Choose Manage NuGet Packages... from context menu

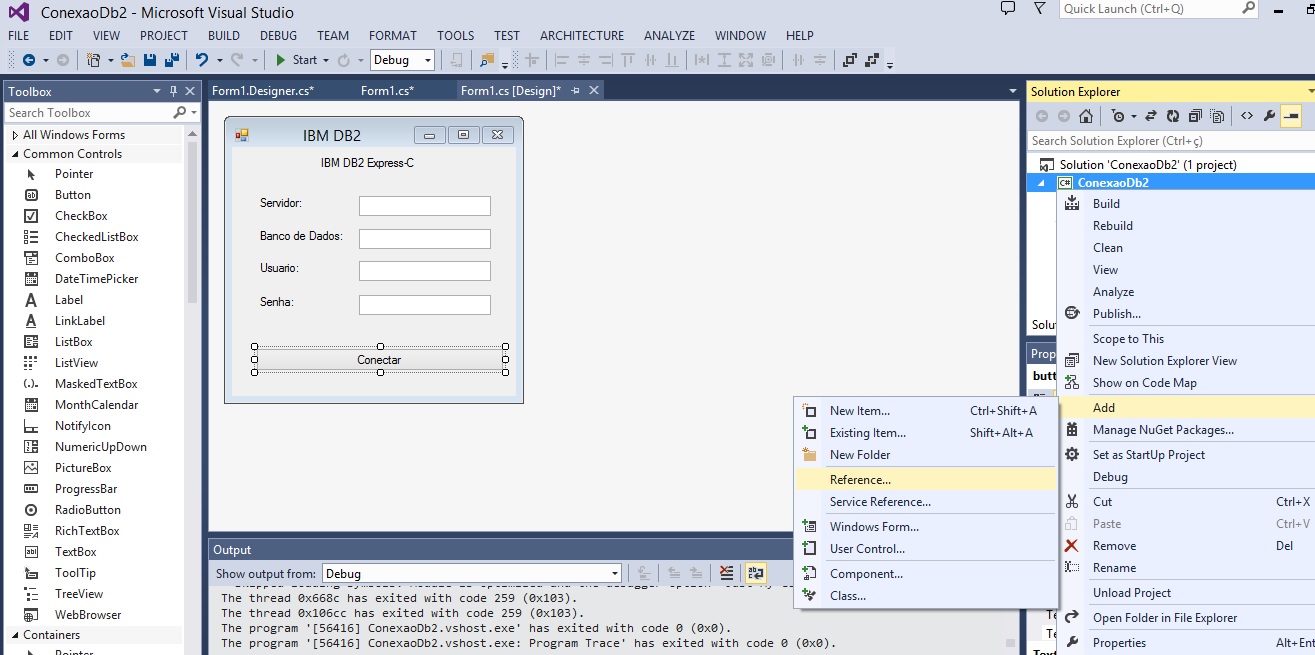pos(1162,430)
